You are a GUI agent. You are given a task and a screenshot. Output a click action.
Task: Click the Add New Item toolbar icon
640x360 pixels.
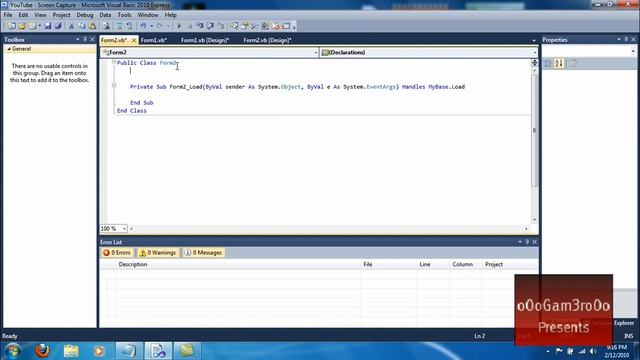(x=32, y=26)
